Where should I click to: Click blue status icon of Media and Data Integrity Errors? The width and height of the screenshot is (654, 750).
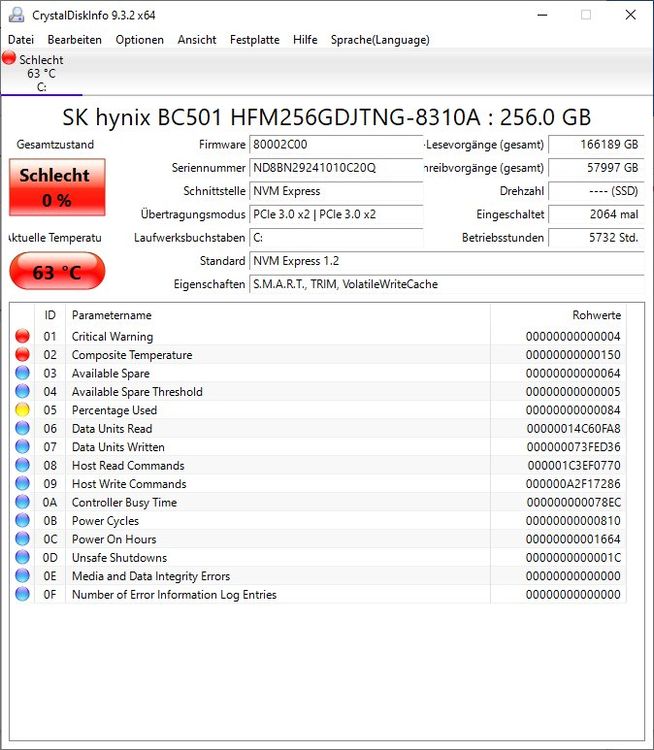click(x=22, y=575)
